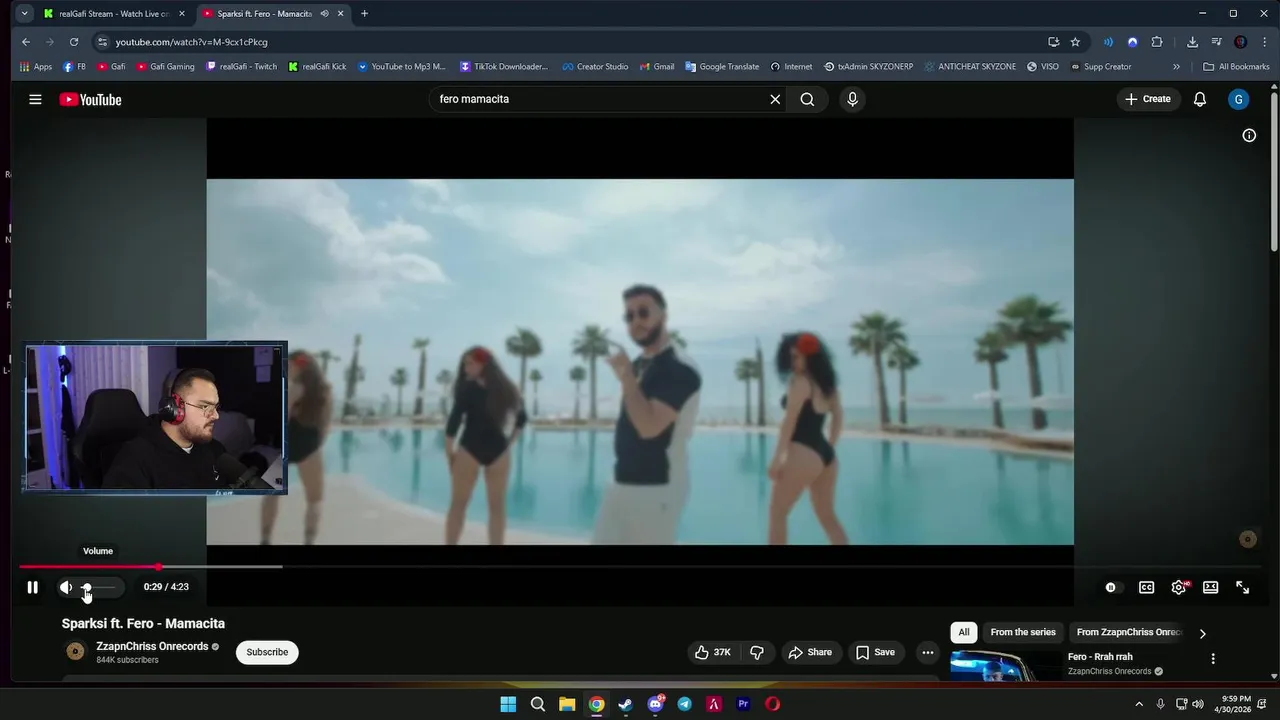The width and height of the screenshot is (1280, 720).
Task: Select From the series chip
Action: tap(1023, 632)
